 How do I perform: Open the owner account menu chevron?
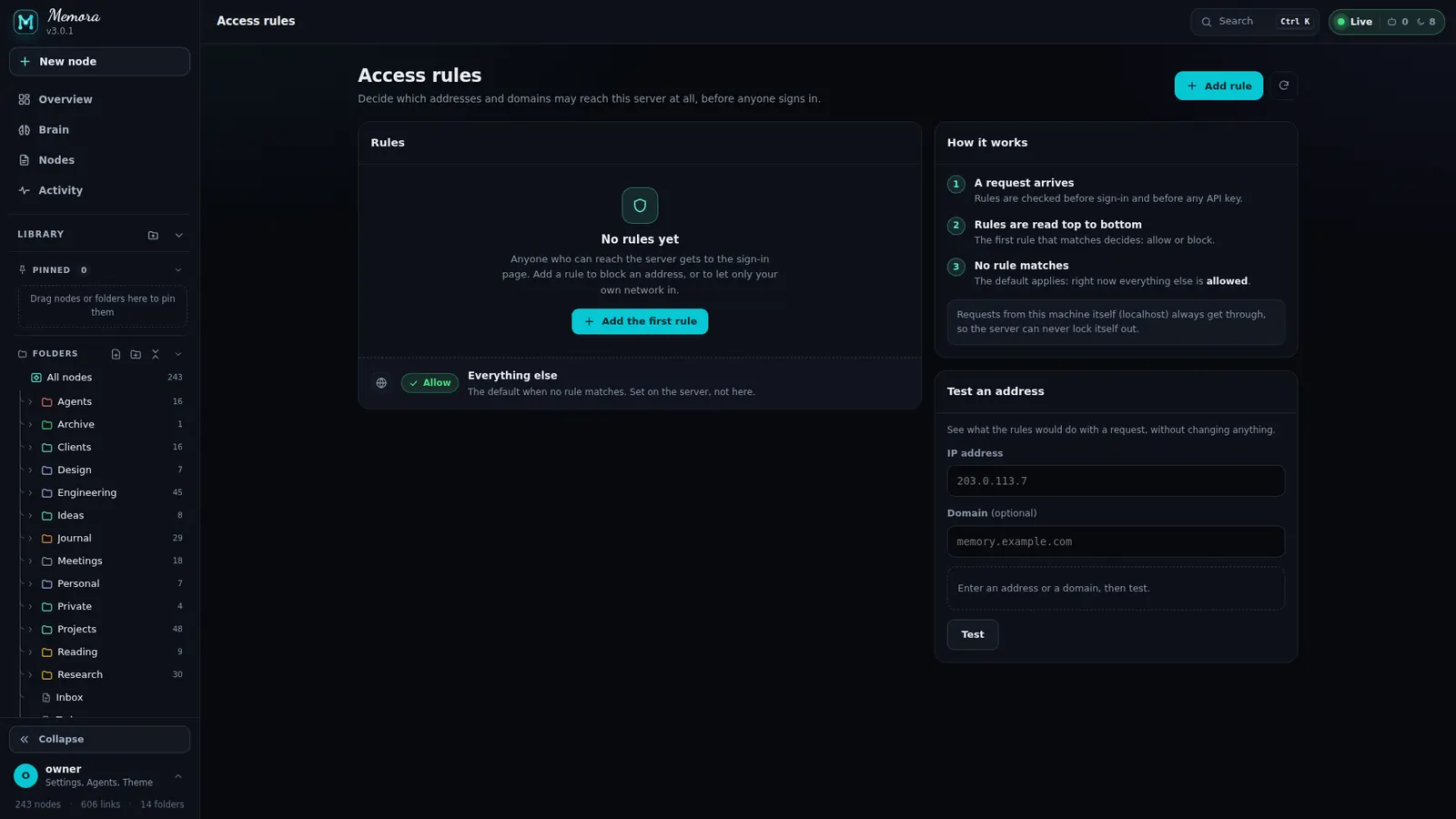178,776
